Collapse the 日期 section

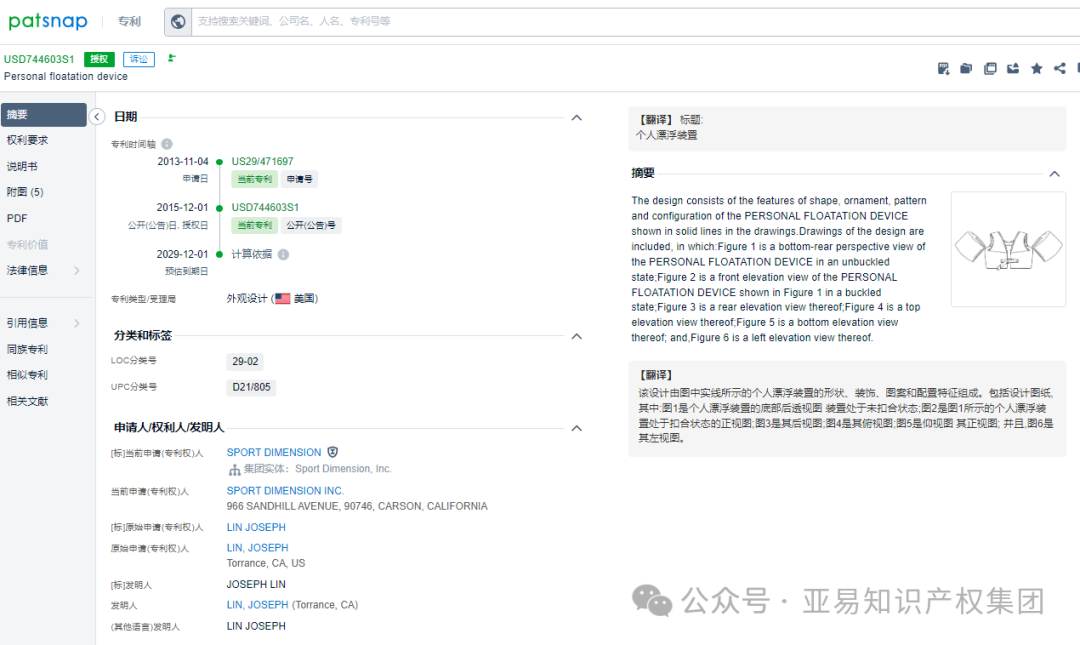point(577,117)
